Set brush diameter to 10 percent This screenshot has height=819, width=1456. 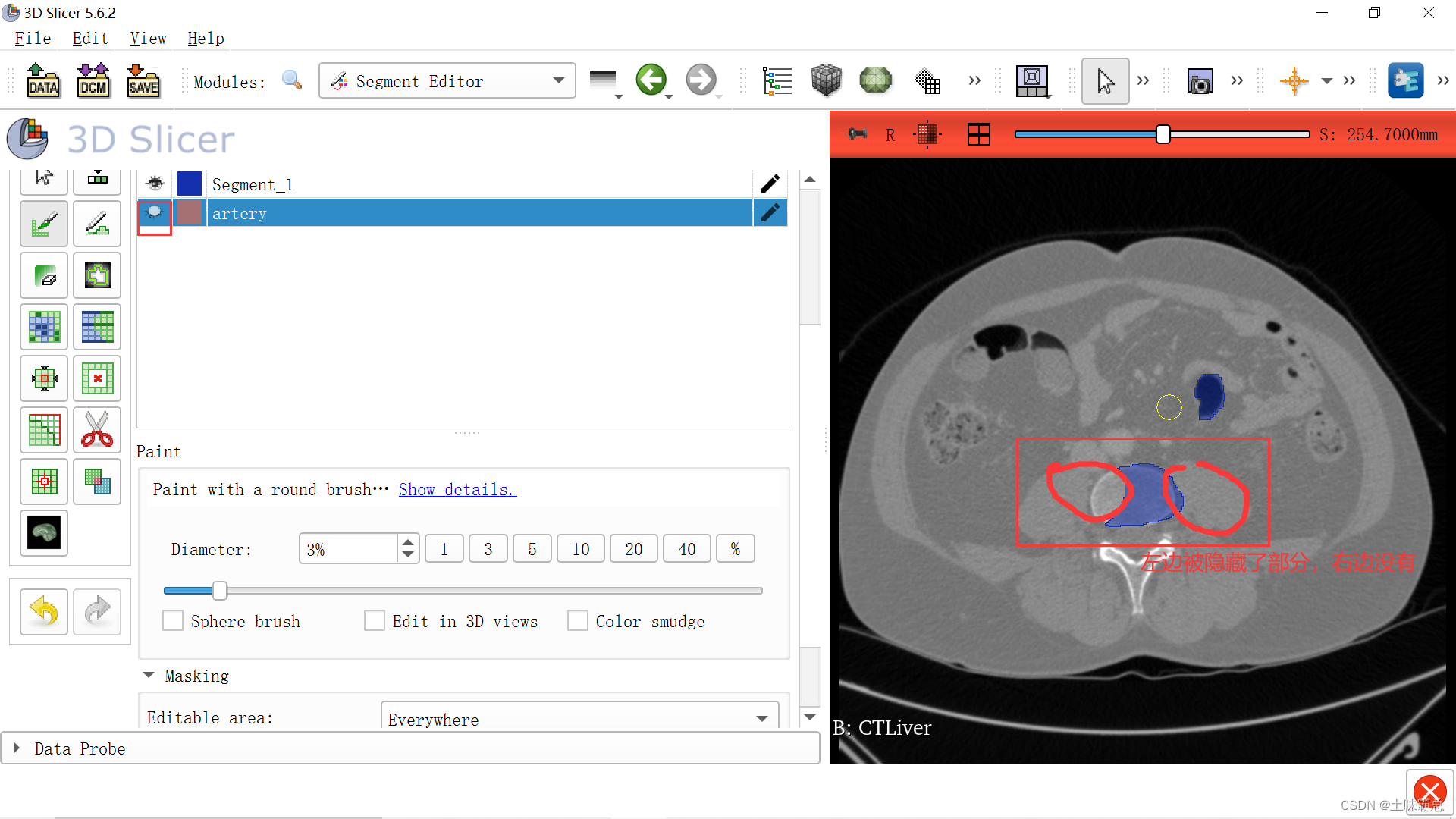point(580,548)
